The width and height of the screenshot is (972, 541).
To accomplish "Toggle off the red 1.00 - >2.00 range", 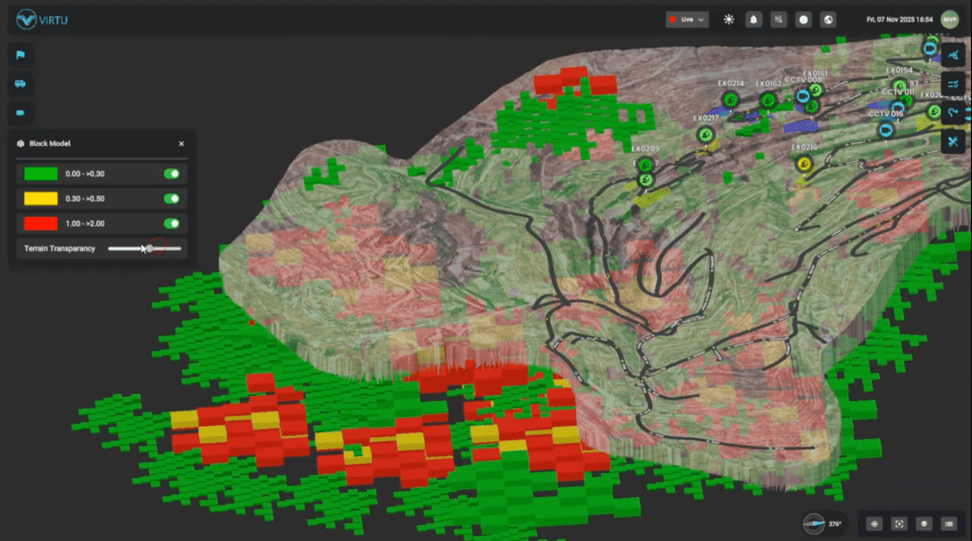I will [x=173, y=224].
